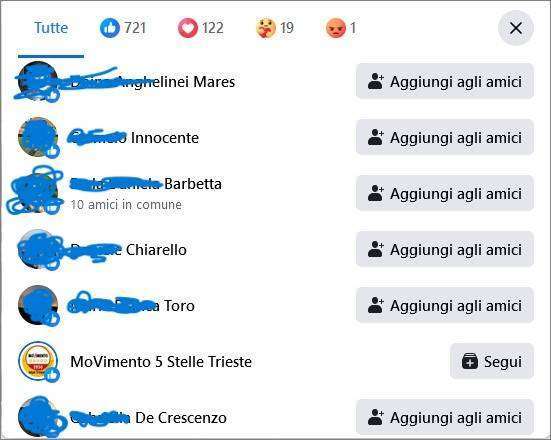Image resolution: width=551 pixels, height=440 pixels.
Task: Open Innocente profile link
Action: pyautogui.click(x=135, y=138)
